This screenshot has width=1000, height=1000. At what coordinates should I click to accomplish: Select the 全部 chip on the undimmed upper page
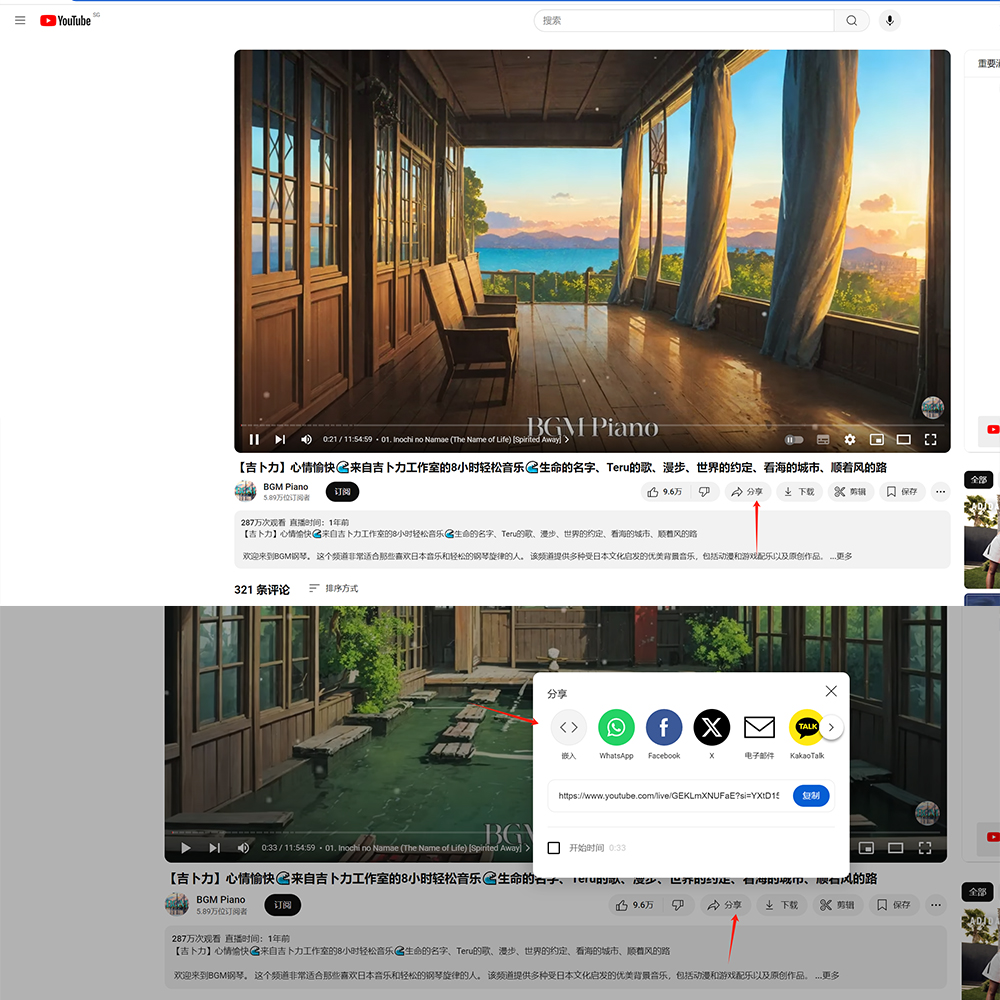click(978, 480)
